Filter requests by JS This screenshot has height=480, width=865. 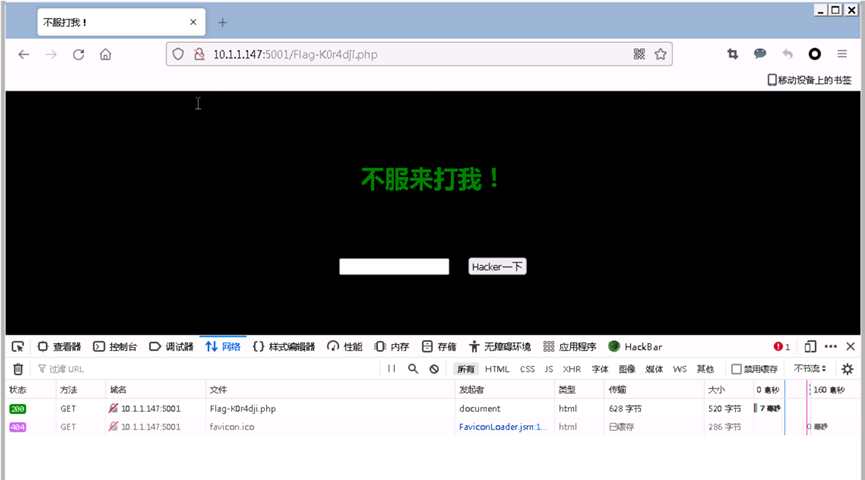click(548, 369)
